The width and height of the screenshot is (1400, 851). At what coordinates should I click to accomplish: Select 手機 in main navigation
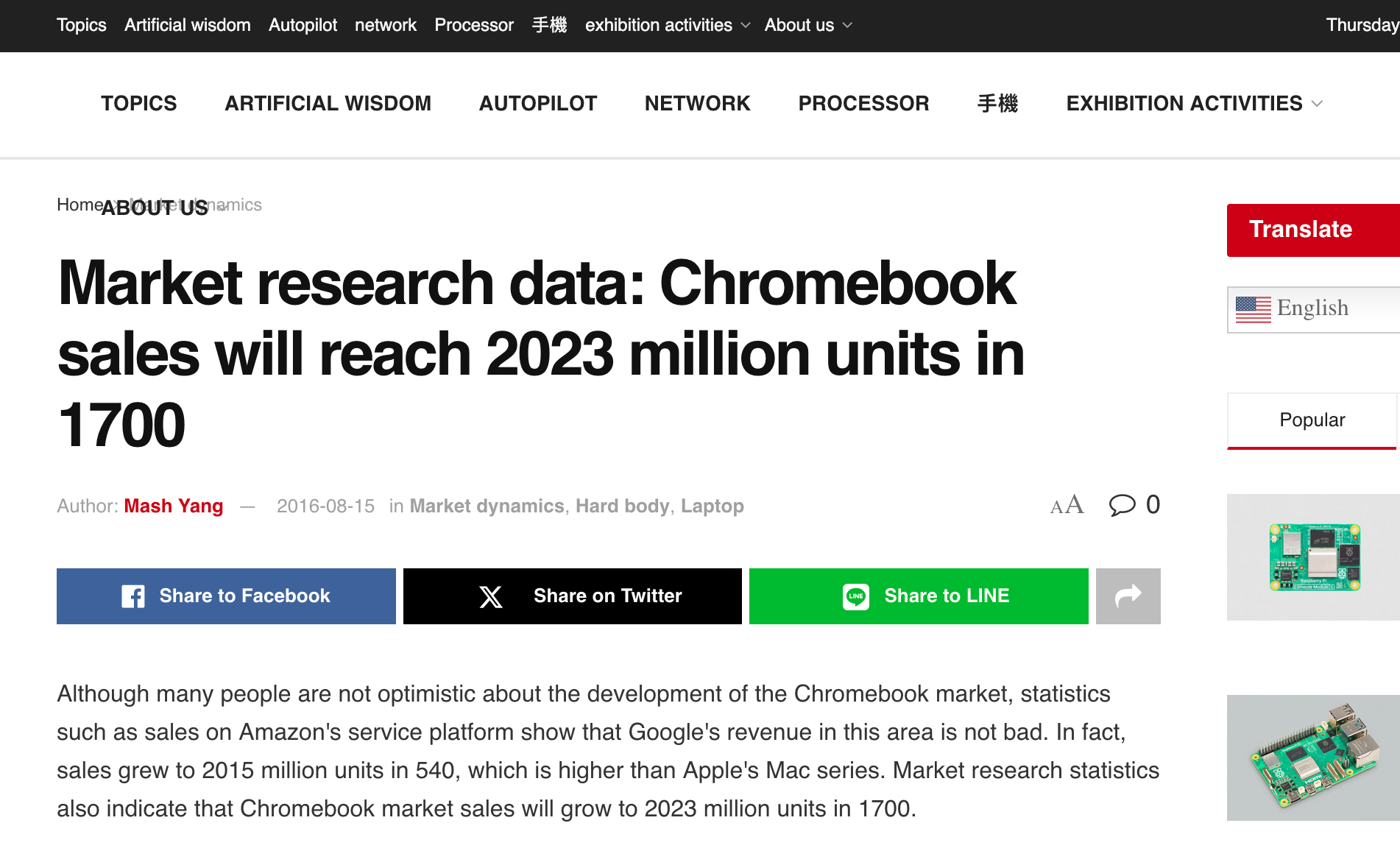coord(998,104)
